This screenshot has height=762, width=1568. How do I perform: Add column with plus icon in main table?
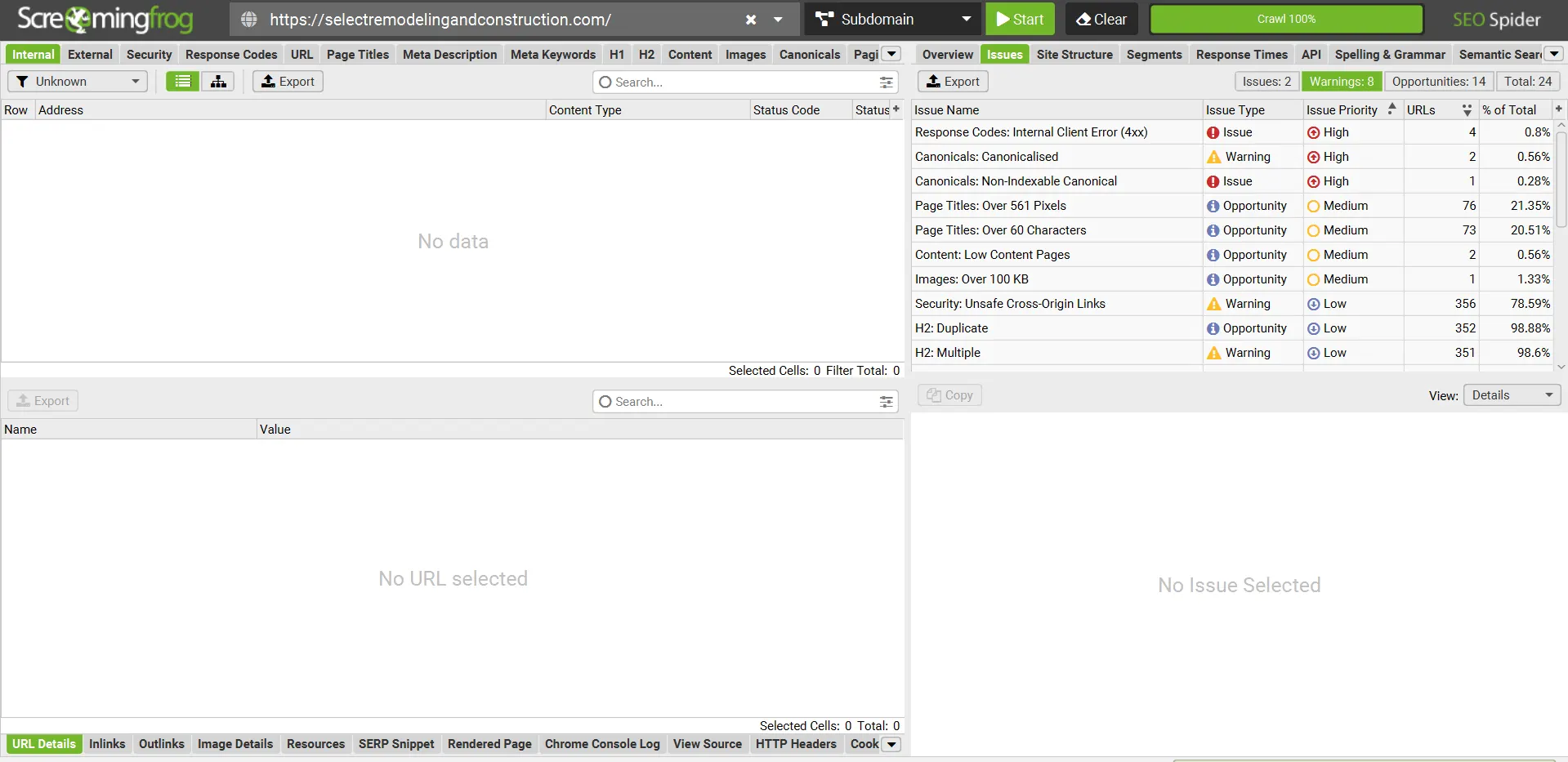click(x=896, y=109)
